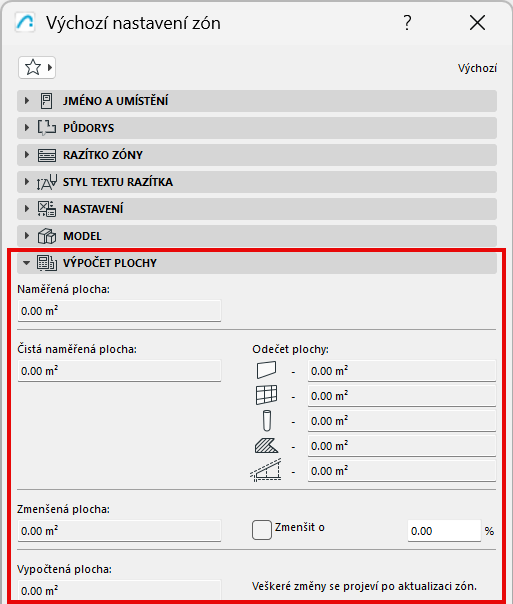
Task: Click the low ceiling slope subtraction icon
Action: click(266, 470)
